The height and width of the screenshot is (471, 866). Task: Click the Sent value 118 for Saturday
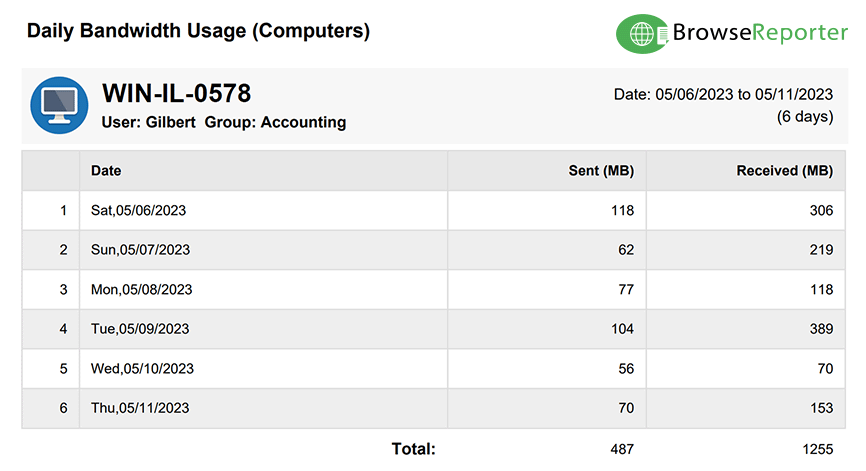pyautogui.click(x=622, y=210)
